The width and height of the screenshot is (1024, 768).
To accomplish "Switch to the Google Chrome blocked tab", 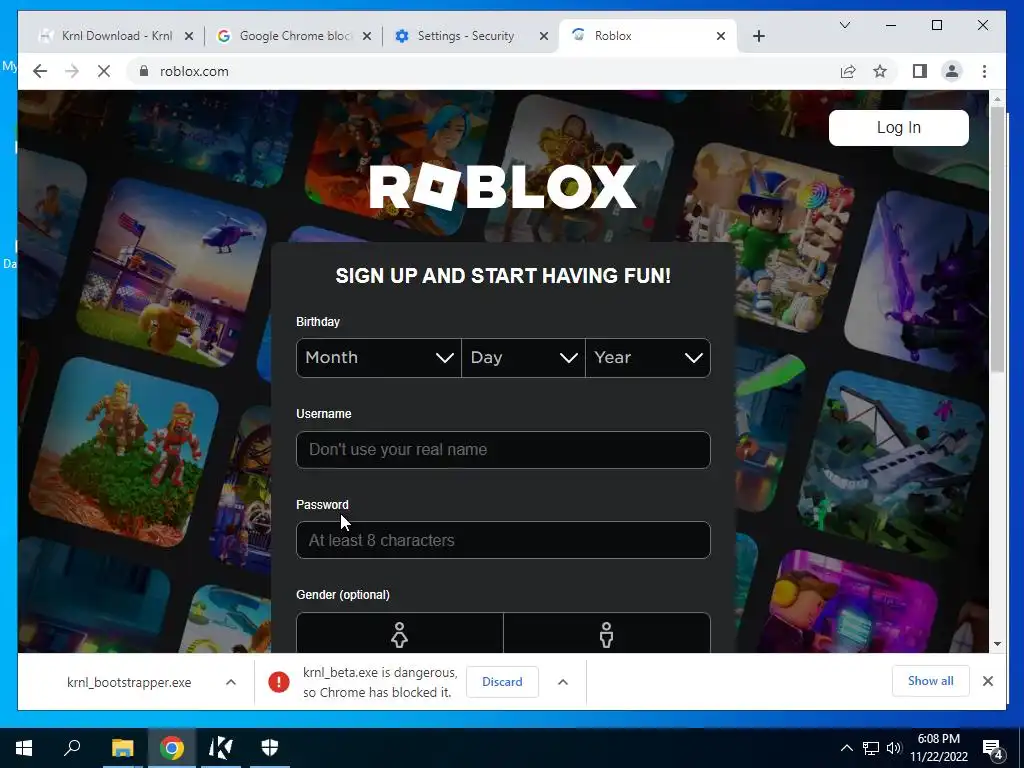I will click(x=293, y=36).
